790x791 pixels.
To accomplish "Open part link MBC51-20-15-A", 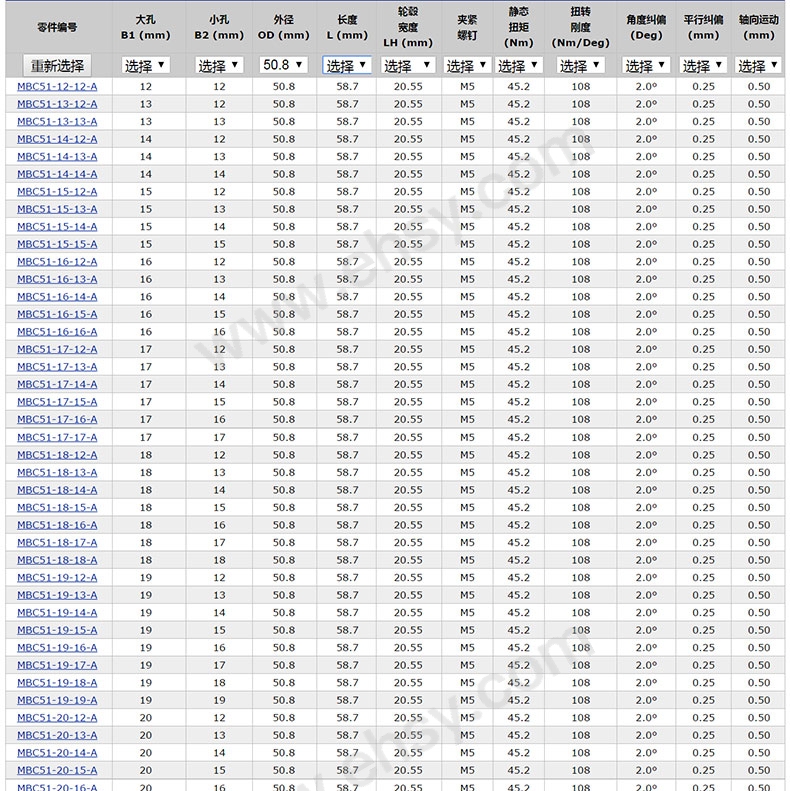I will (57, 770).
